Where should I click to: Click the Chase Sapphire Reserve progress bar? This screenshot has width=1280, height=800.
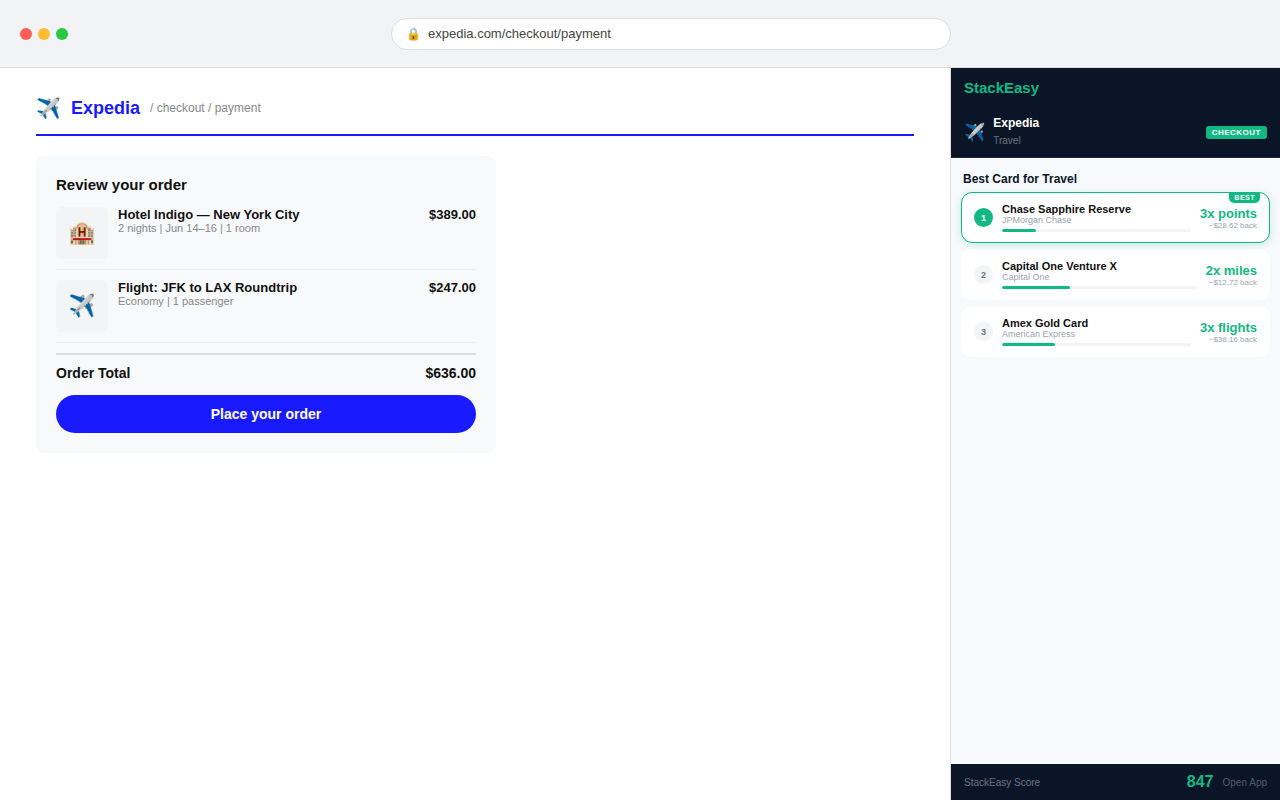coord(1096,231)
